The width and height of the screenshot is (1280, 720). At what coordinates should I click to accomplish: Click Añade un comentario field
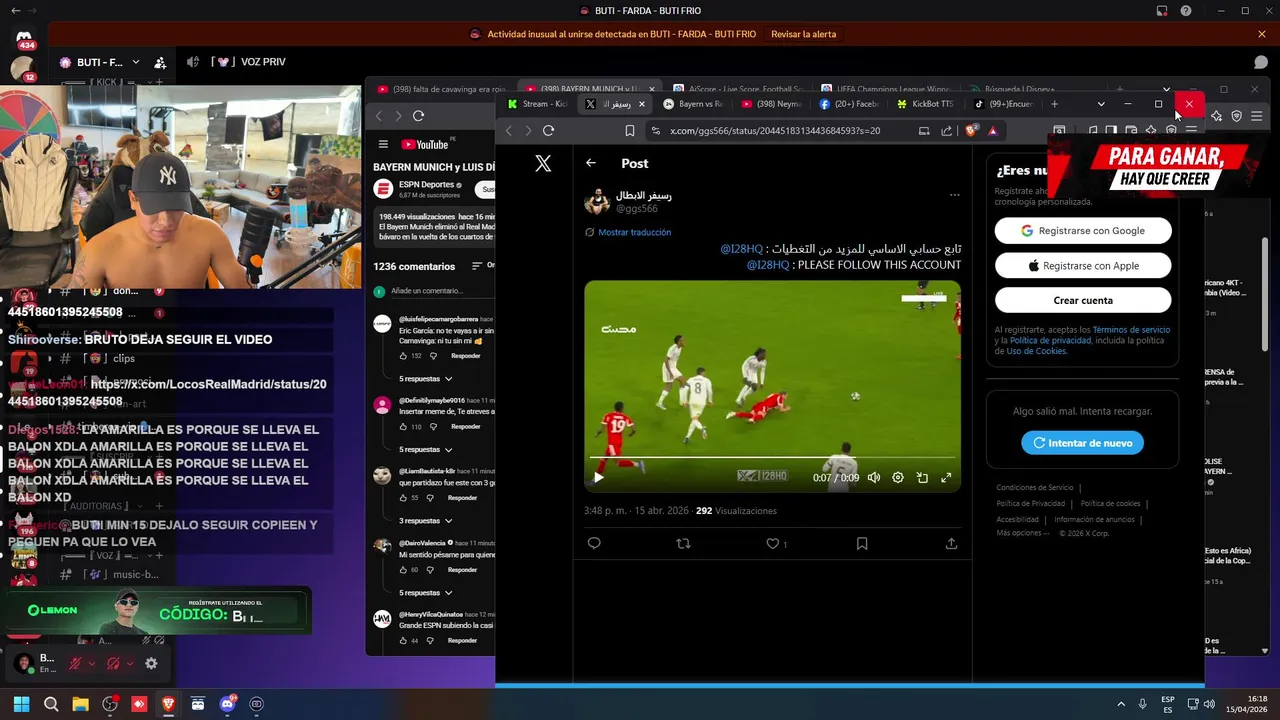coord(441,291)
